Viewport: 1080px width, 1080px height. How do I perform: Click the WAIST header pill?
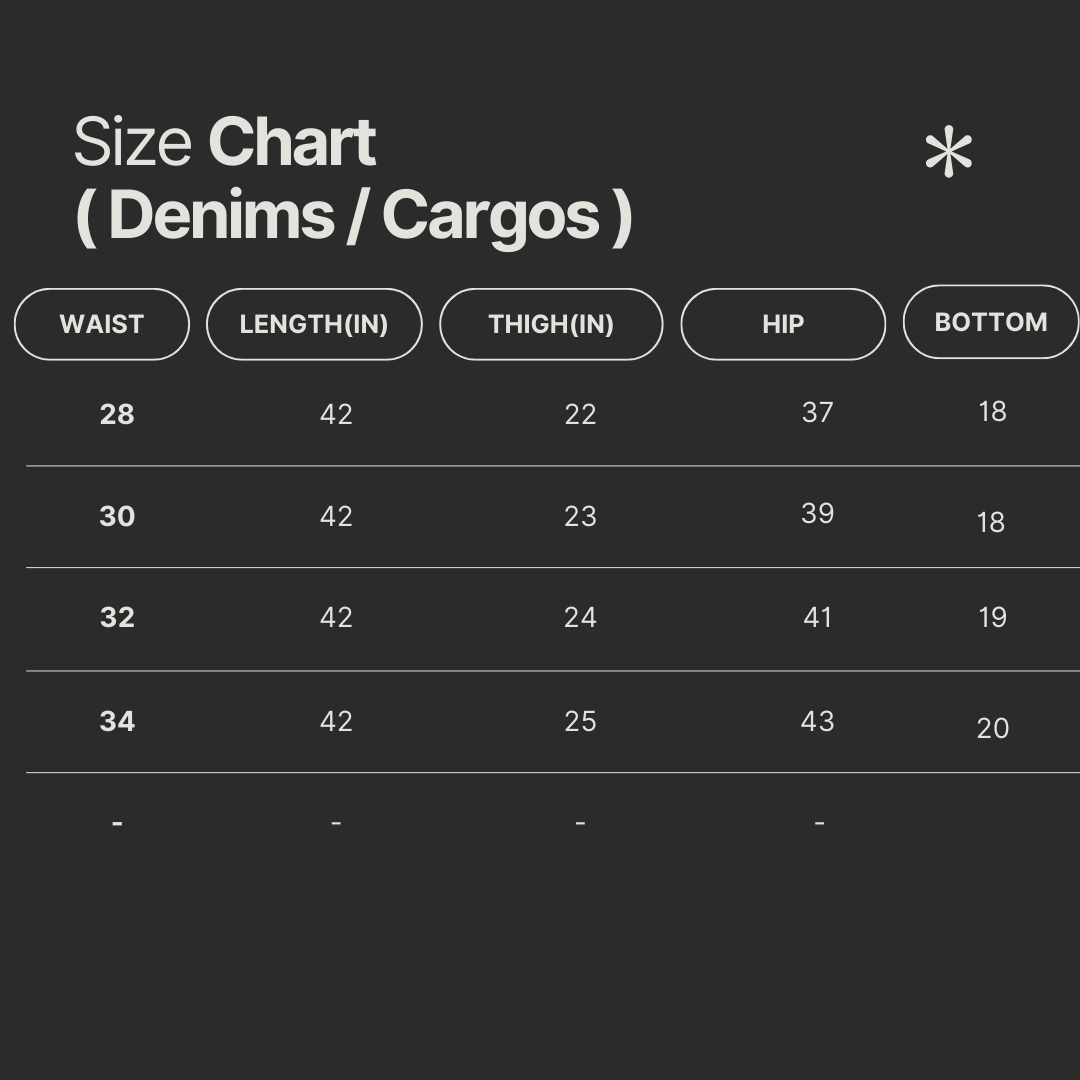102,324
